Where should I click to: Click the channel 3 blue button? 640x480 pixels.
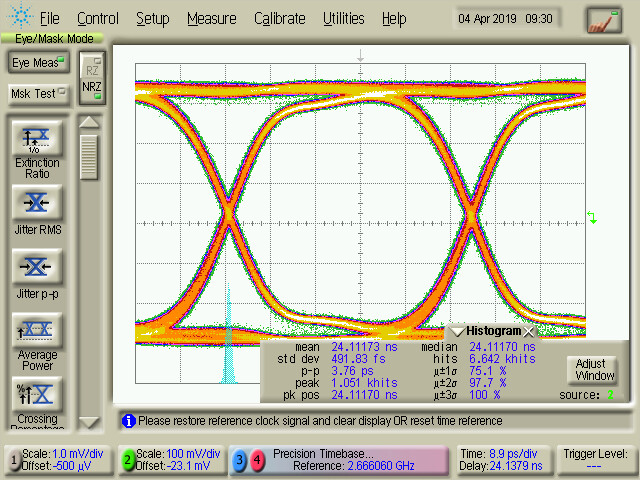(240, 460)
